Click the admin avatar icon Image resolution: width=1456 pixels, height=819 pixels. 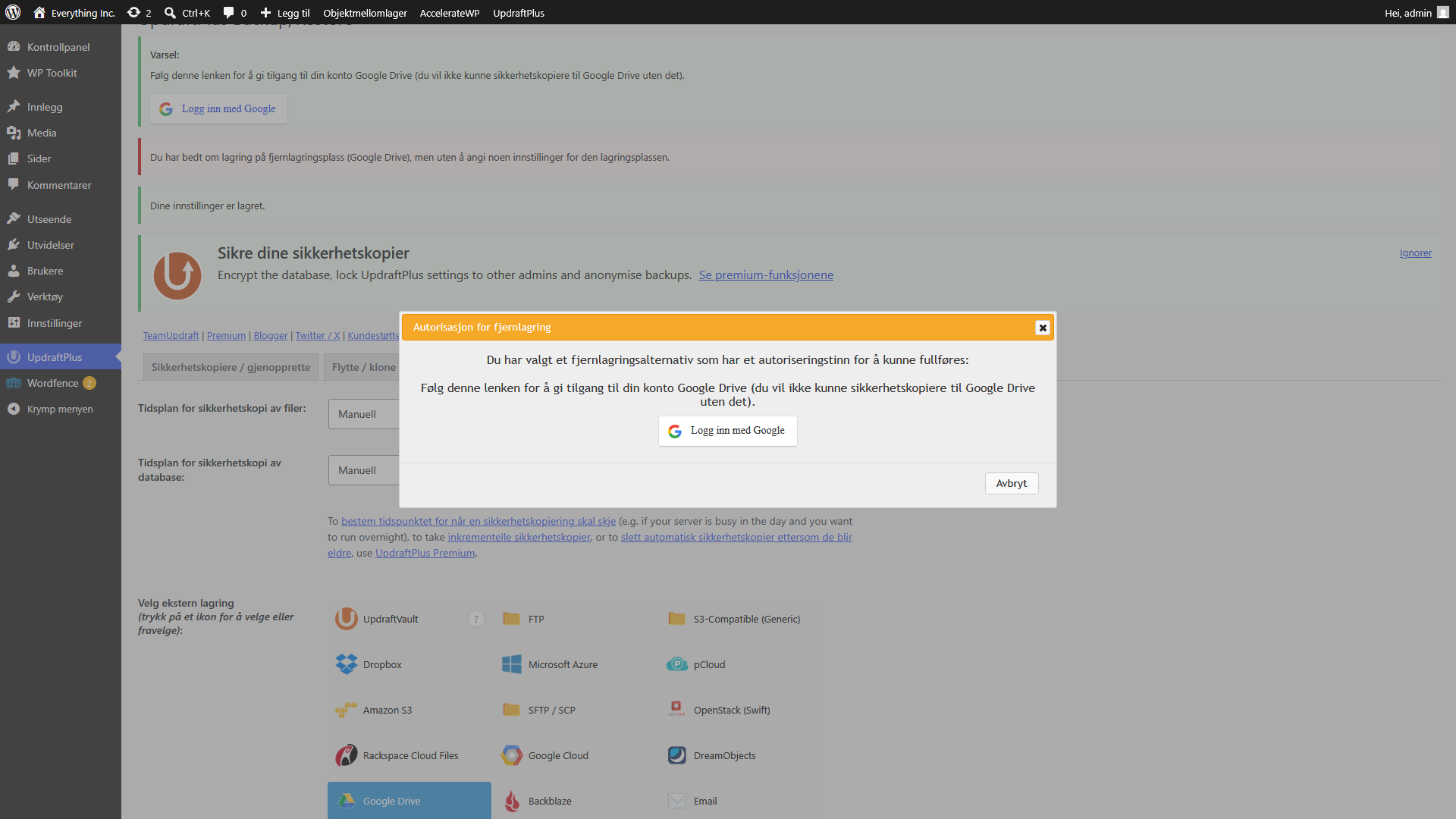click(1442, 12)
